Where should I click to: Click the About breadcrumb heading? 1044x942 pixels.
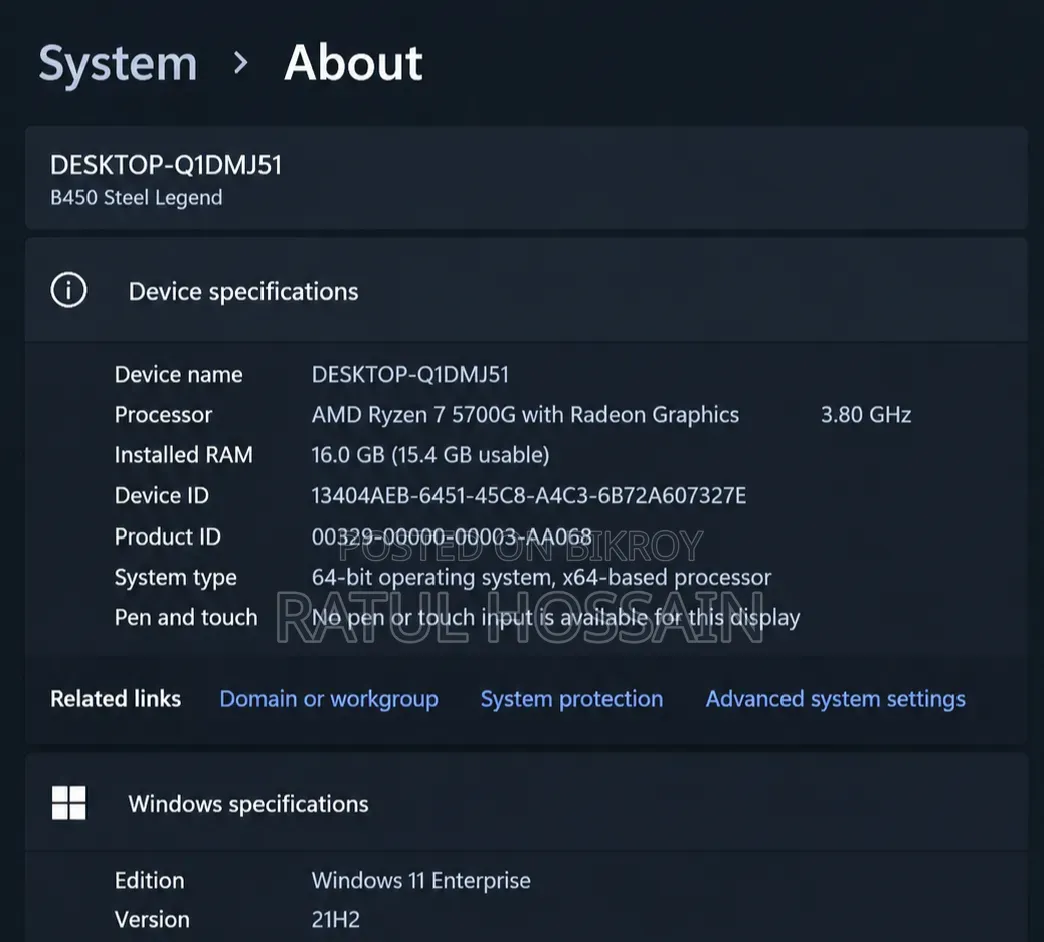pyautogui.click(x=353, y=63)
